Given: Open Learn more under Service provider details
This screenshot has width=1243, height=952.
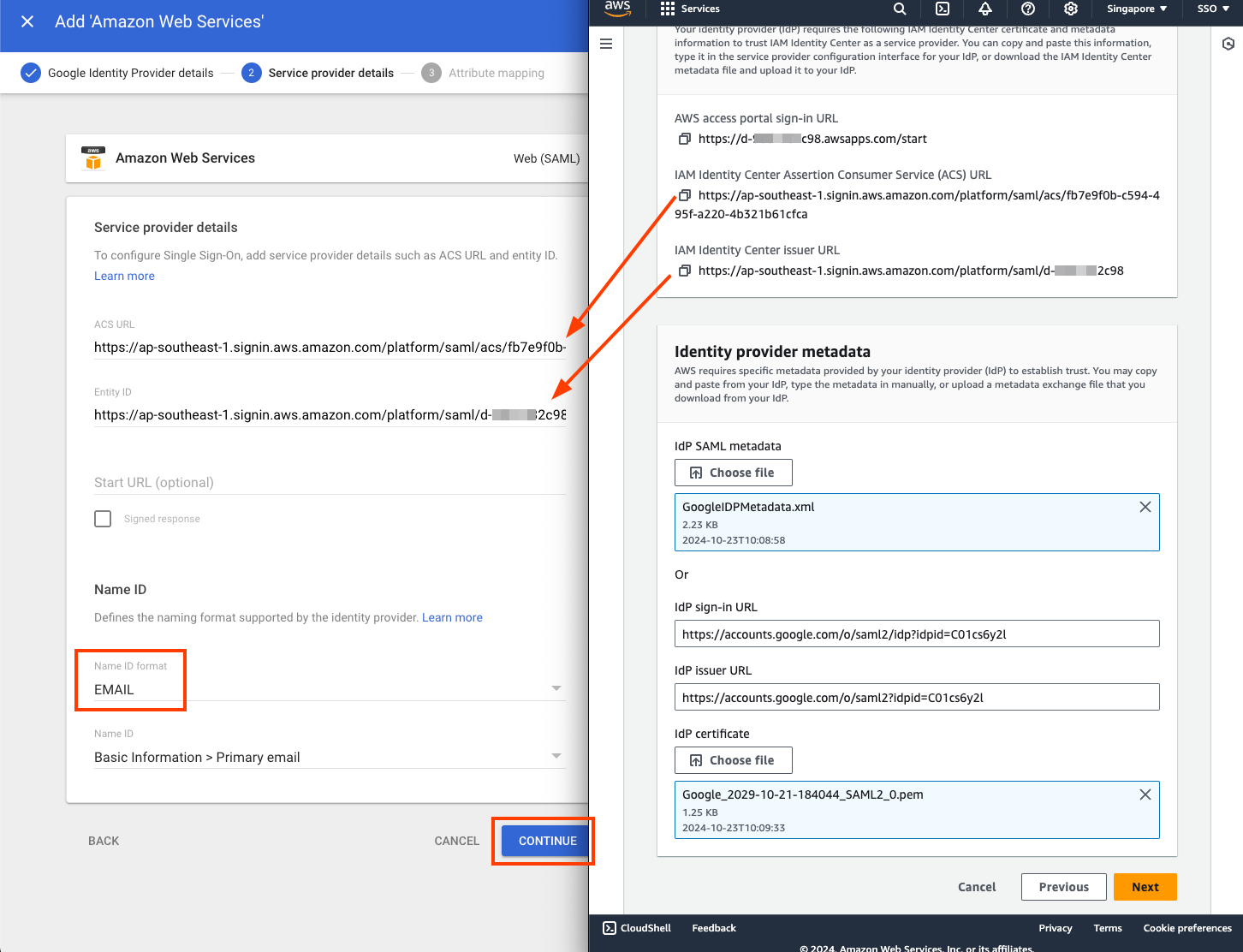Looking at the screenshot, I should point(124,276).
